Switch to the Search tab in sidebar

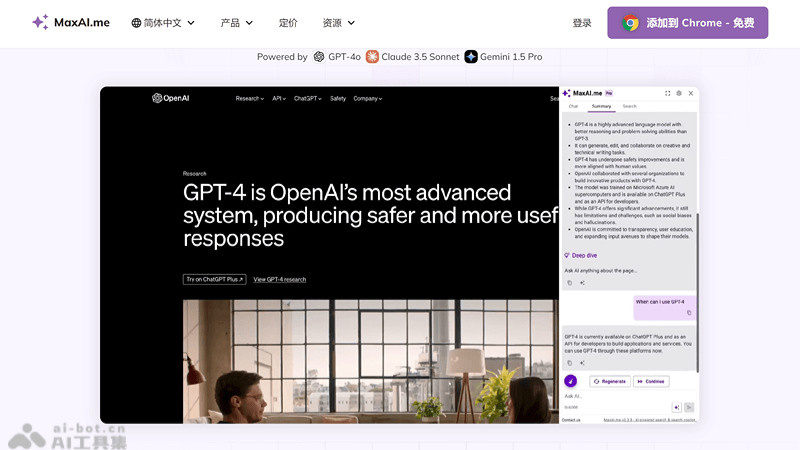(x=630, y=106)
